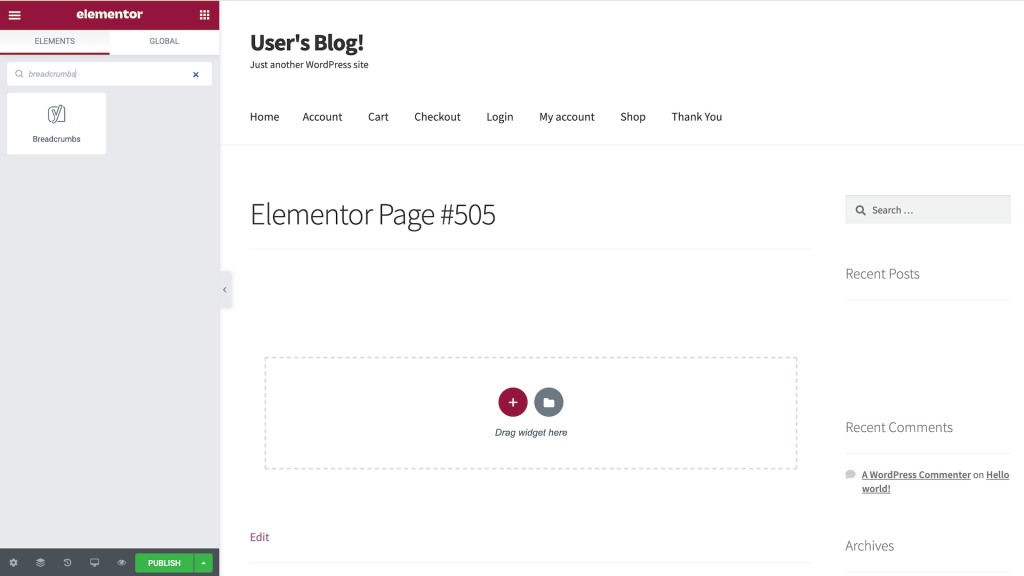
Task: Switch to the Global tab
Action: pyautogui.click(x=164, y=41)
